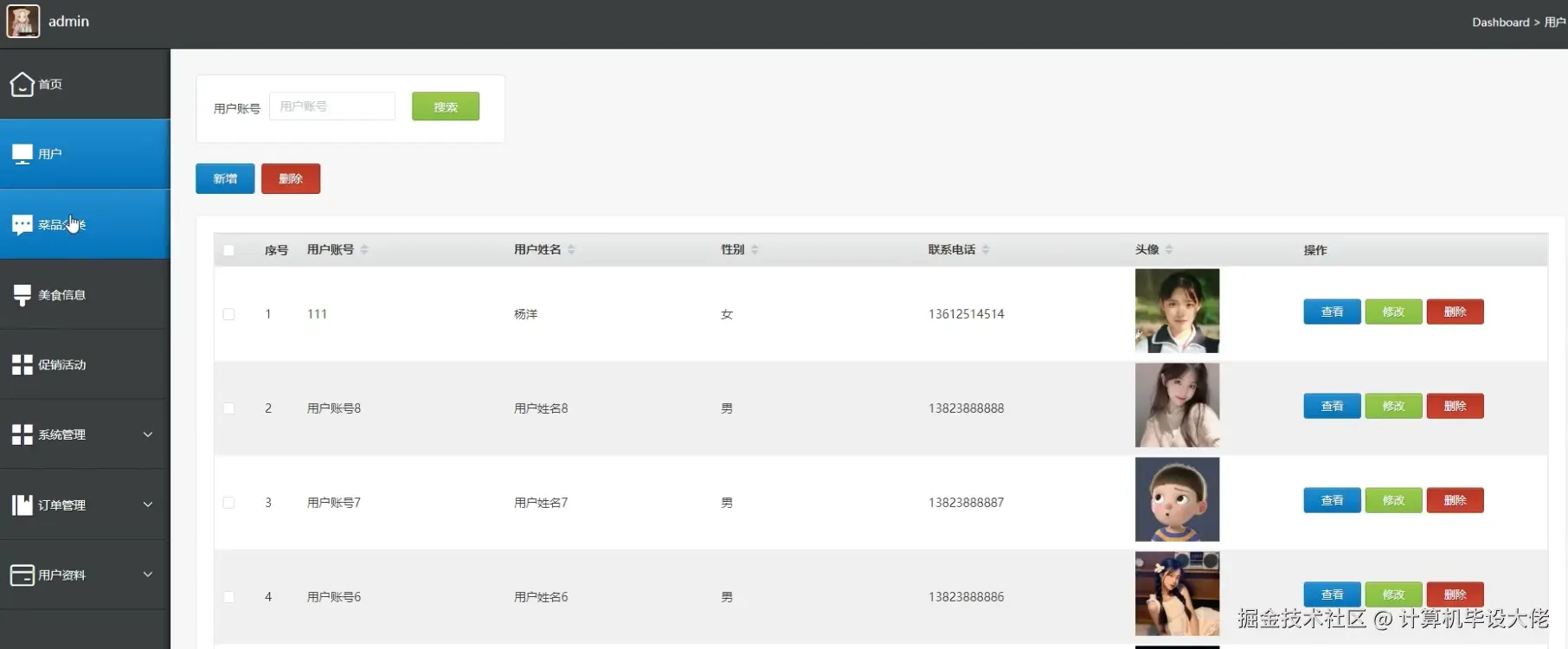Screen dimensions: 1568x649
Task: Click the monitor icon beside 用户
Action: 22,154
